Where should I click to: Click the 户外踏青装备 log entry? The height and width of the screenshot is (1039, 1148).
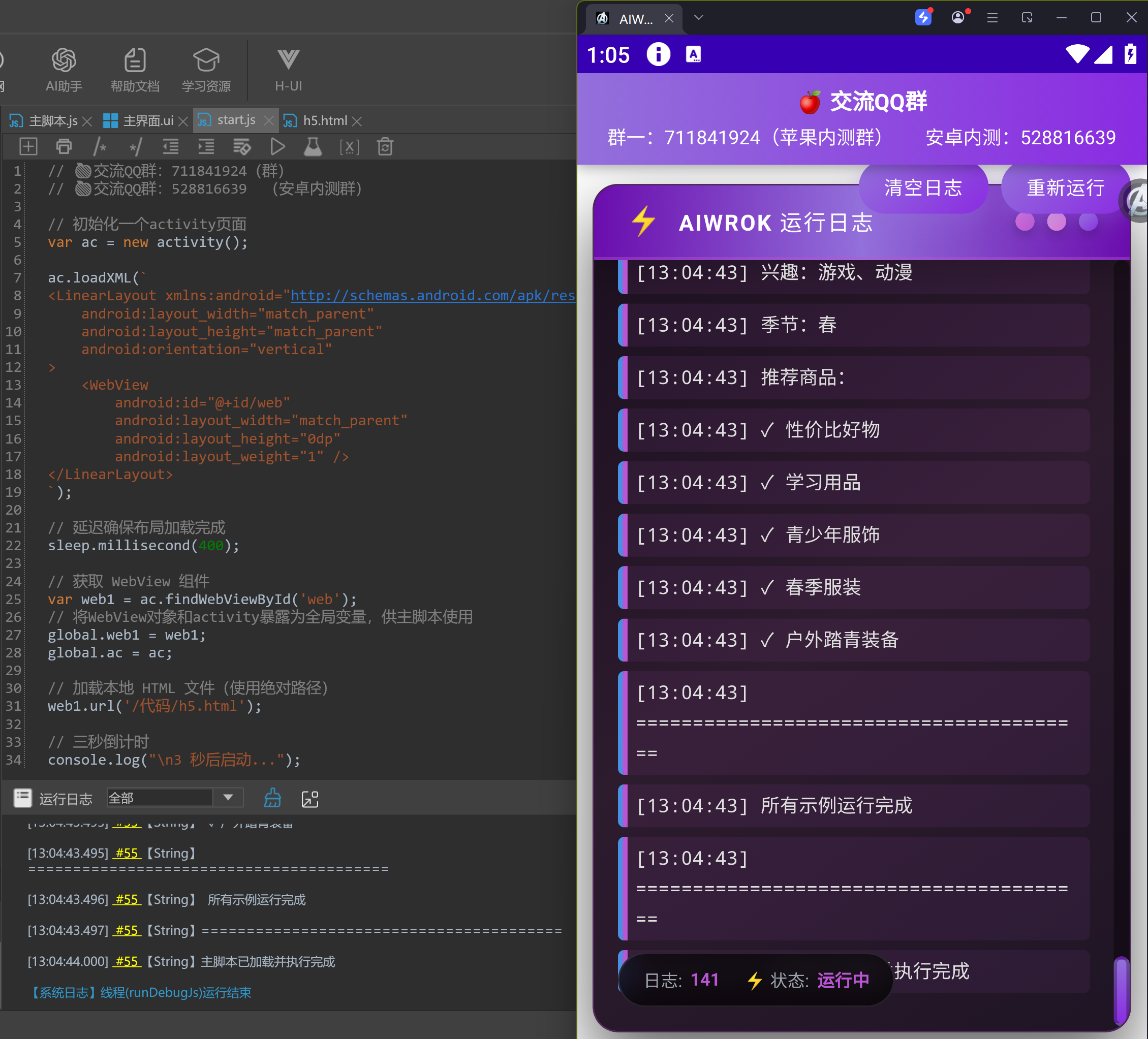pyautogui.click(x=854, y=640)
